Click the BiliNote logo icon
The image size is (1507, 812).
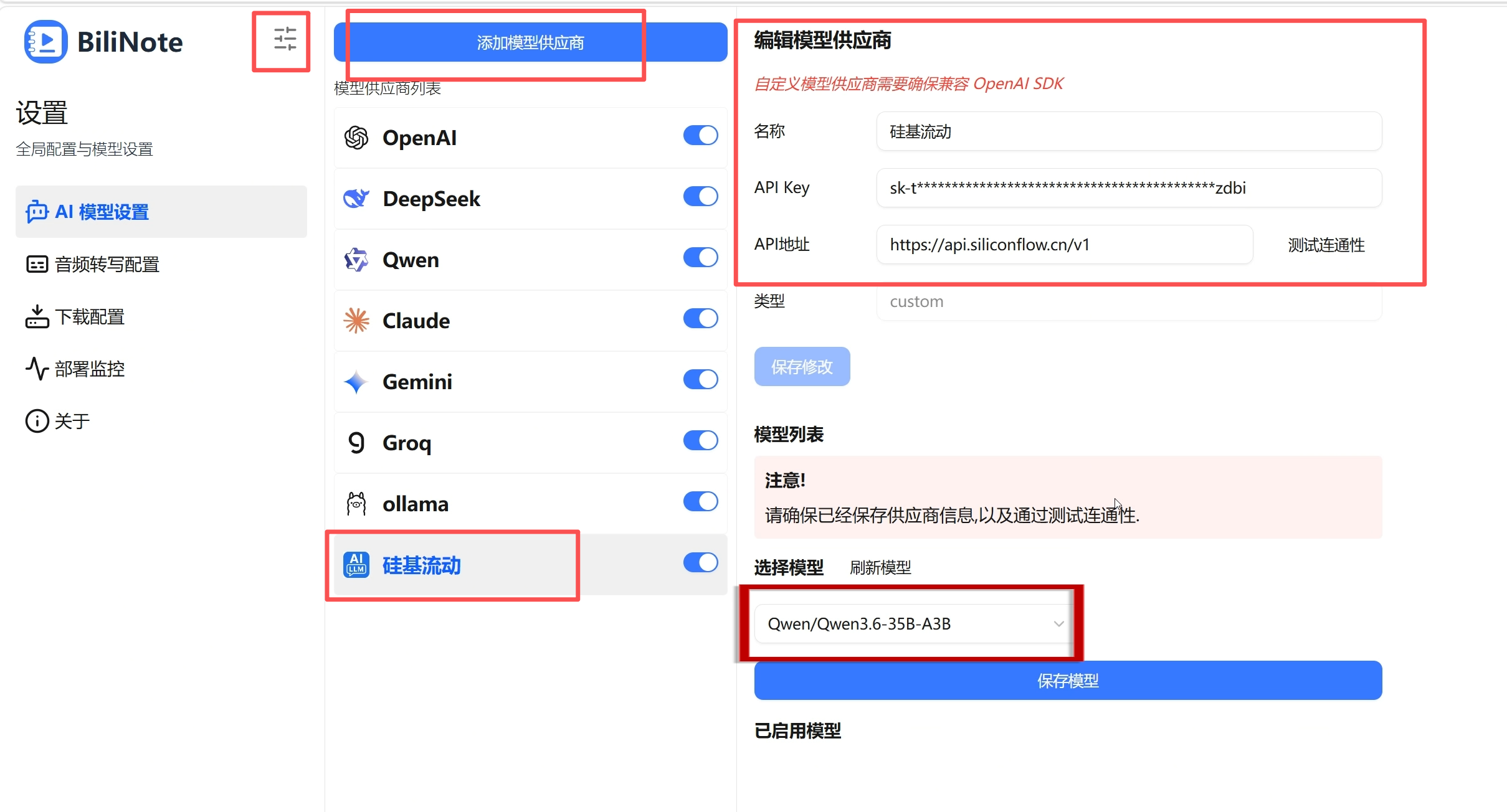tap(45, 42)
